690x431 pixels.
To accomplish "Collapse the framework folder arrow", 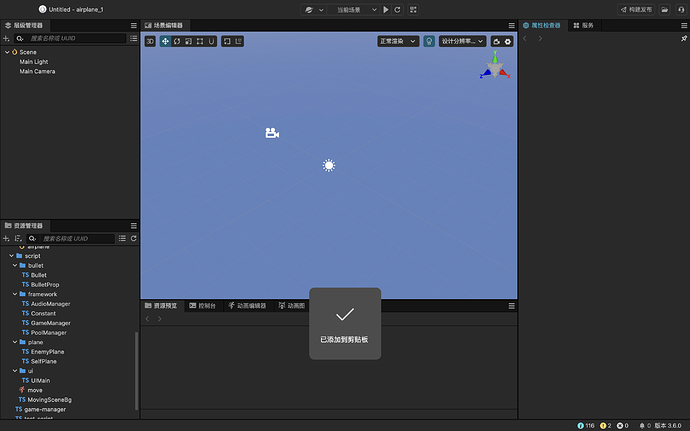I will (x=15, y=294).
